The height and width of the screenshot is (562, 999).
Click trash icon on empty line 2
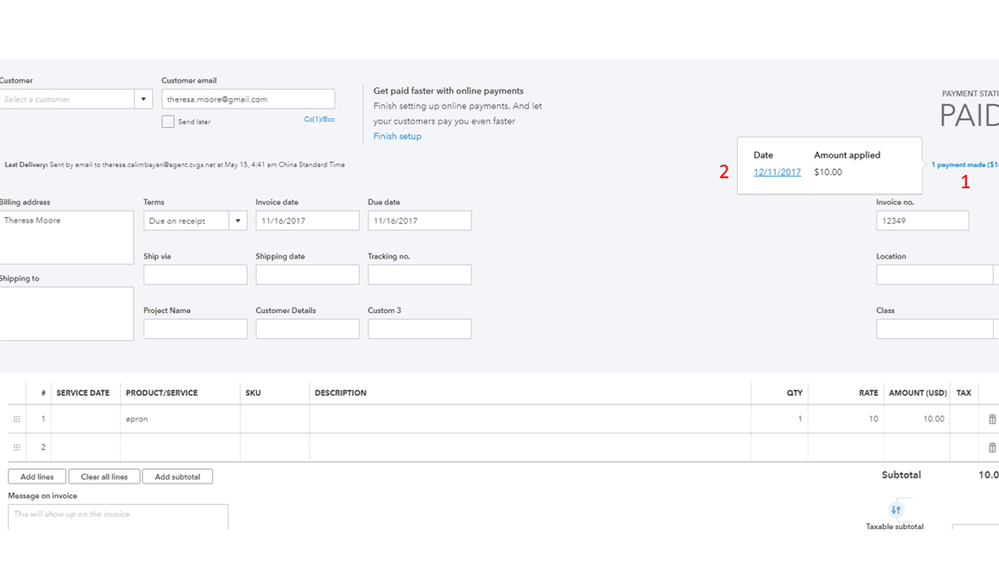coord(992,447)
